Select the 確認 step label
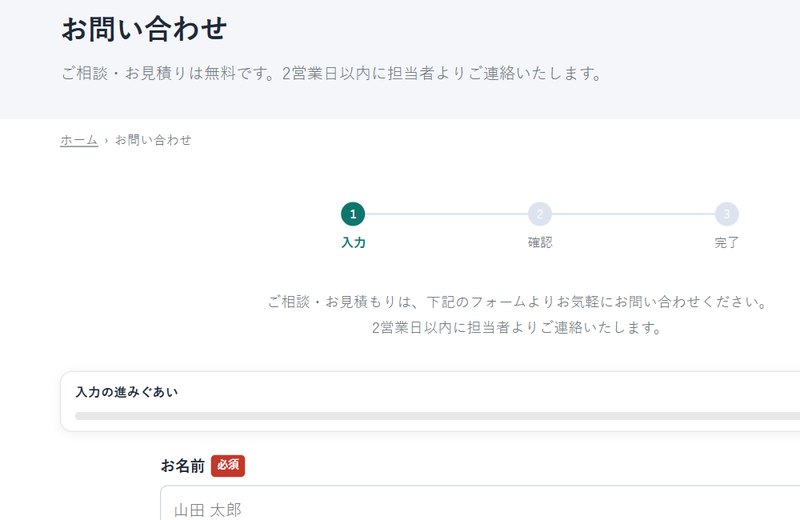The width and height of the screenshot is (800, 520). point(540,242)
